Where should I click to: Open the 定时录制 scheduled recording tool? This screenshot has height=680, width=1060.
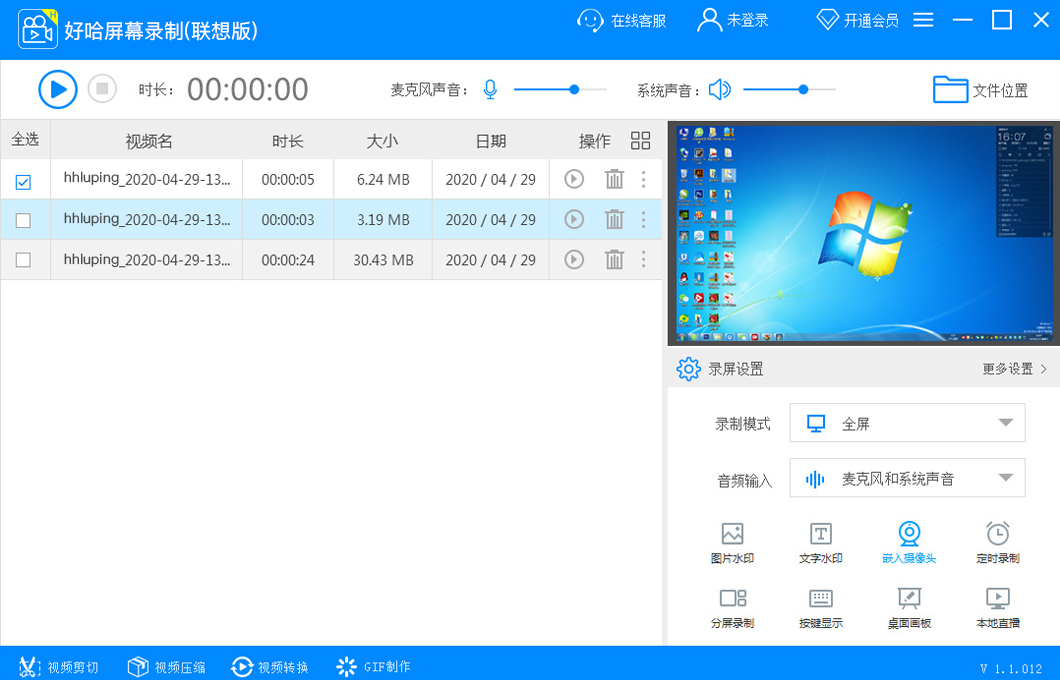pyautogui.click(x=996, y=541)
